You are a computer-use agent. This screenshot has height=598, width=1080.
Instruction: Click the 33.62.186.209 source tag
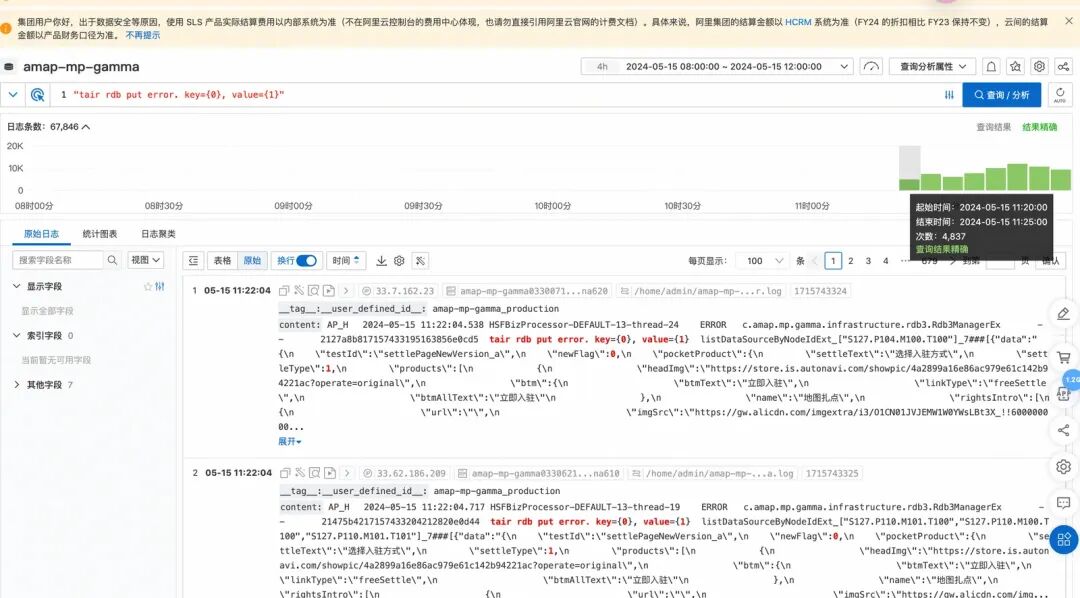point(405,473)
